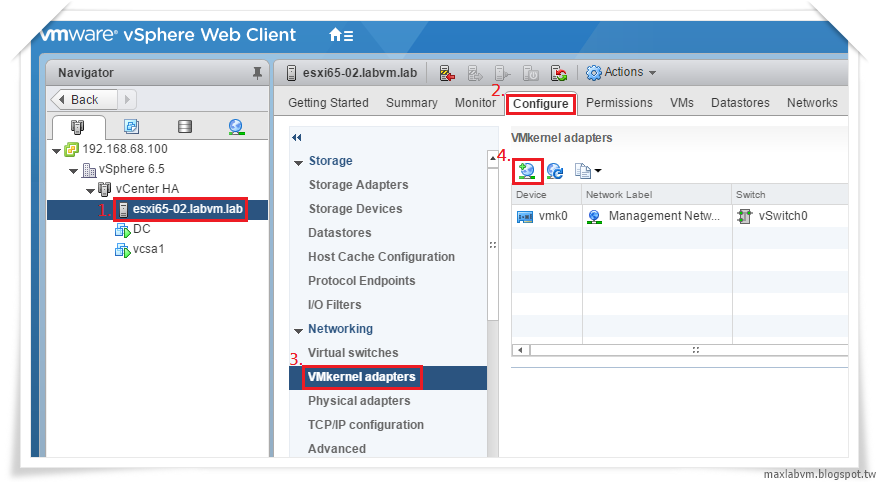Switch to Hosts and Clusters view

tap(77, 127)
